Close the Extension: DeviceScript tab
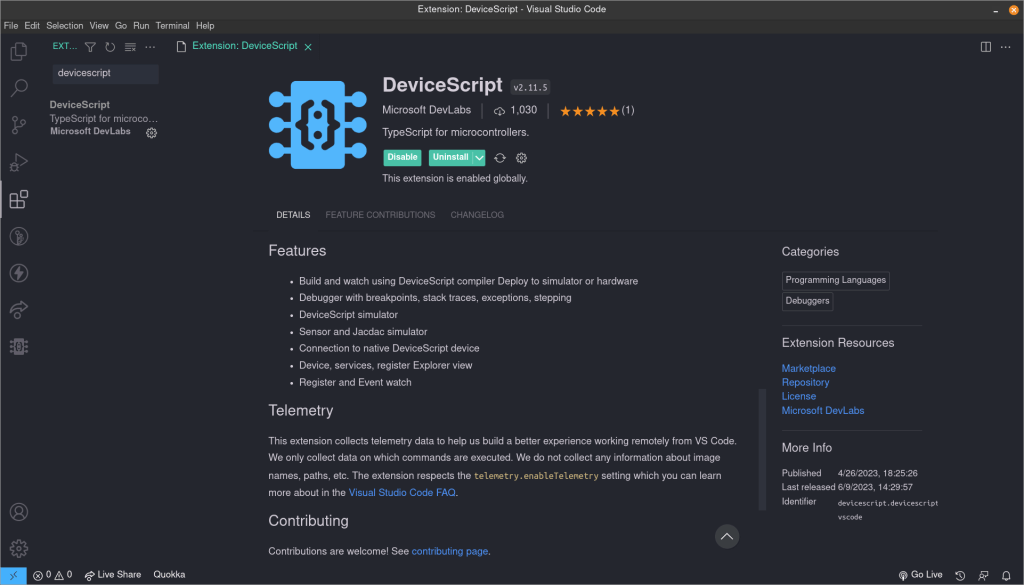 pos(308,47)
